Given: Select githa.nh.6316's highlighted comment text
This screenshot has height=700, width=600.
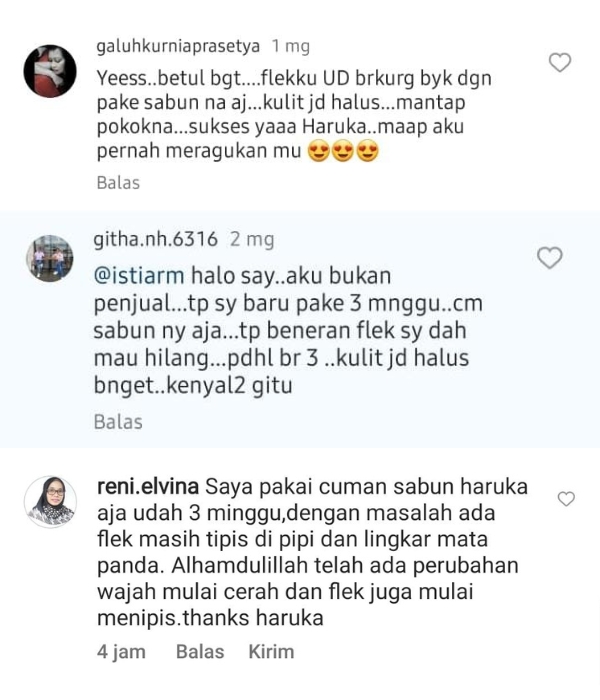Looking at the screenshot, I should pos(288,330).
